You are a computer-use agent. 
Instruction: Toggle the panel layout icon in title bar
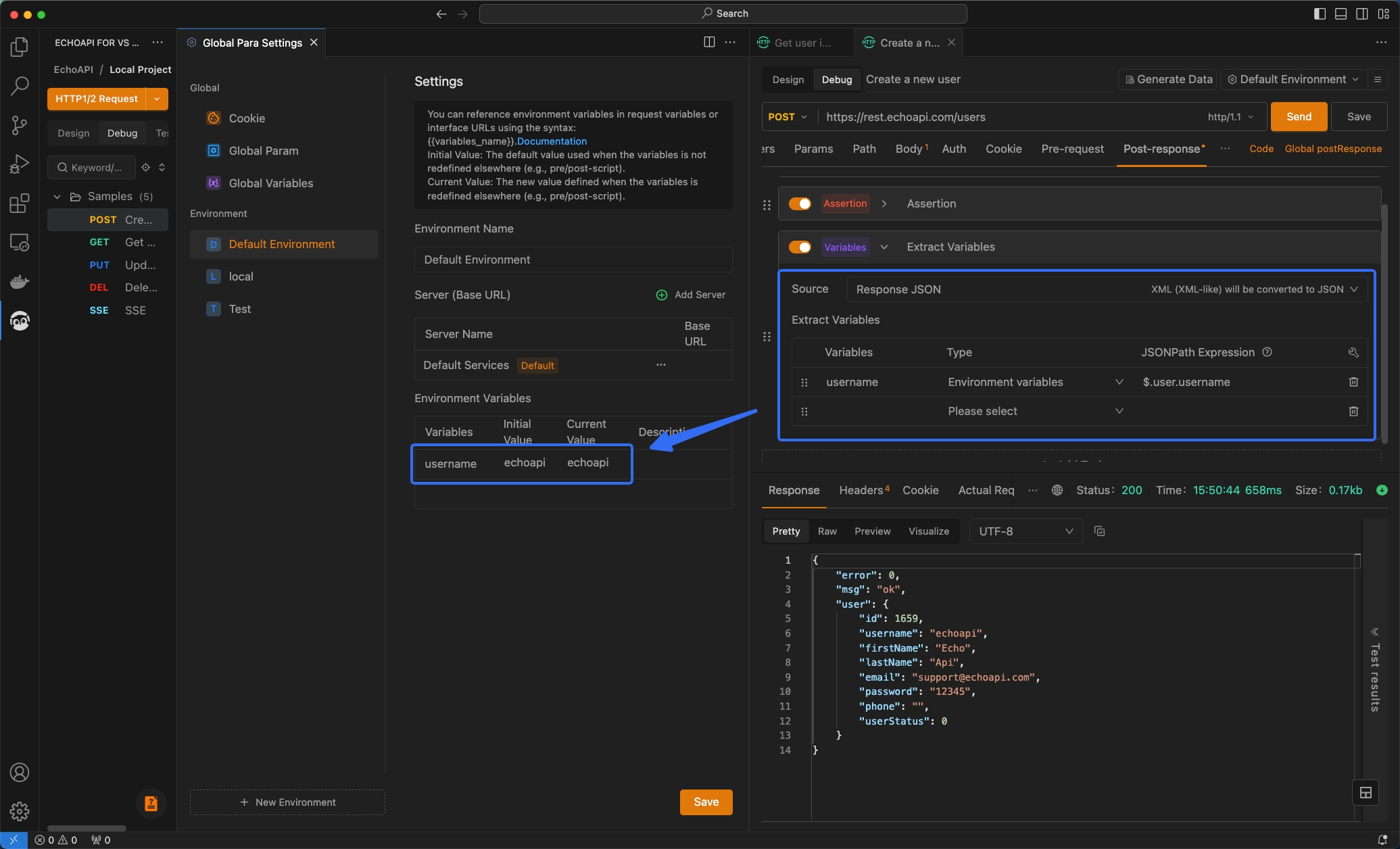[x=1341, y=14]
